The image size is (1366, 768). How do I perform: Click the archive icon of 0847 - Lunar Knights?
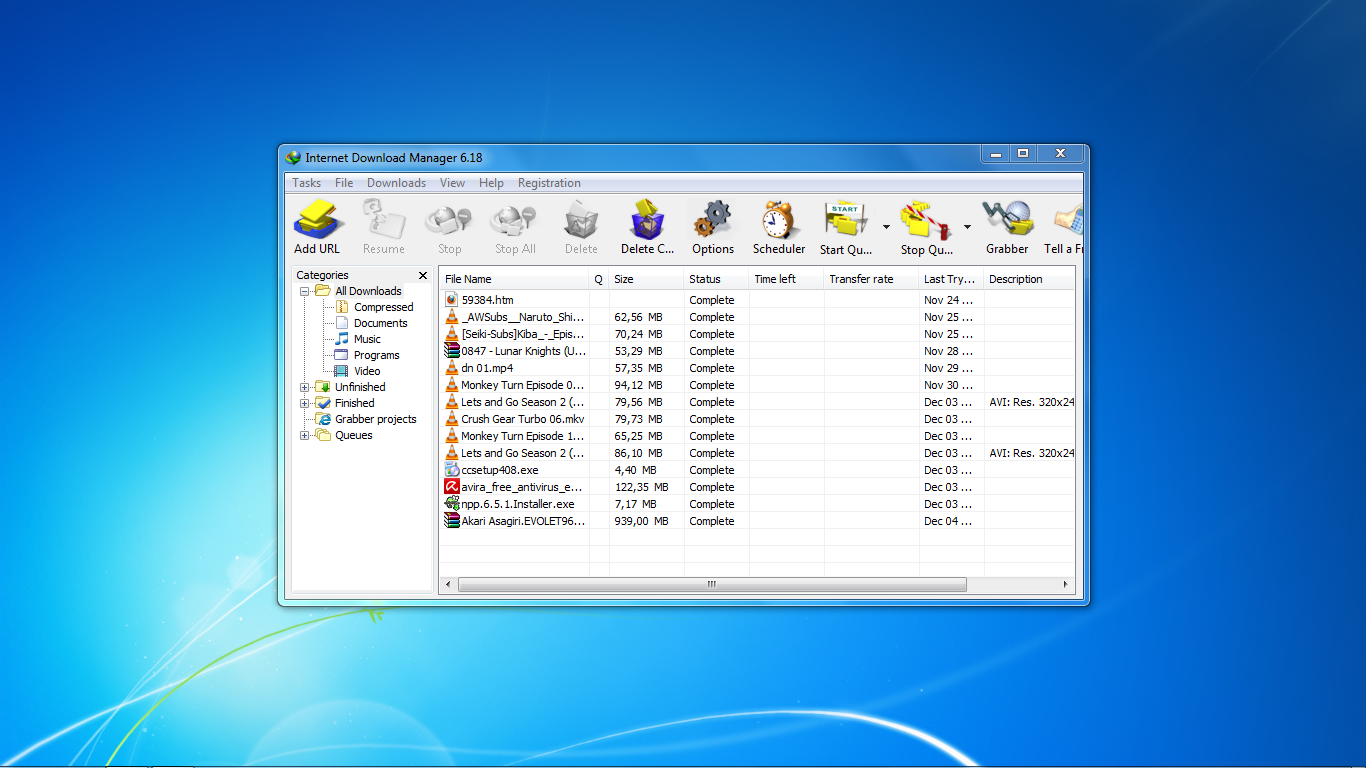click(452, 351)
